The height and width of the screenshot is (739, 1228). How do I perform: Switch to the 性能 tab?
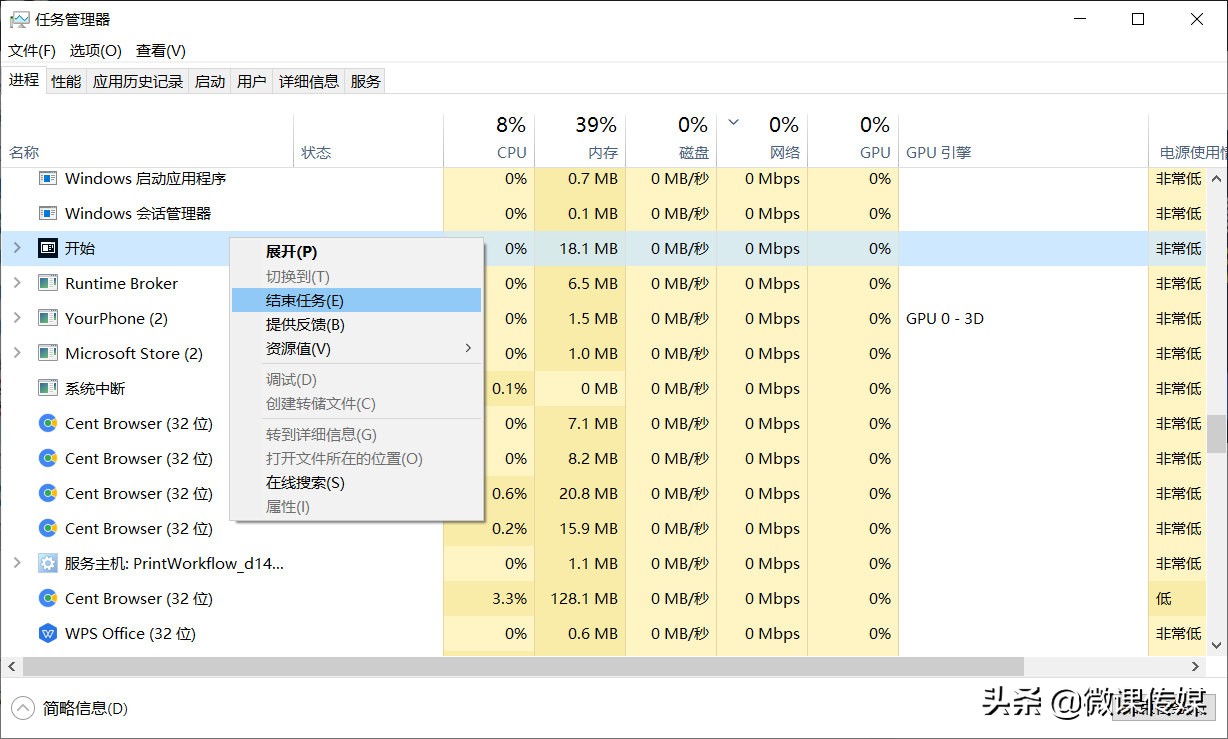(66, 82)
